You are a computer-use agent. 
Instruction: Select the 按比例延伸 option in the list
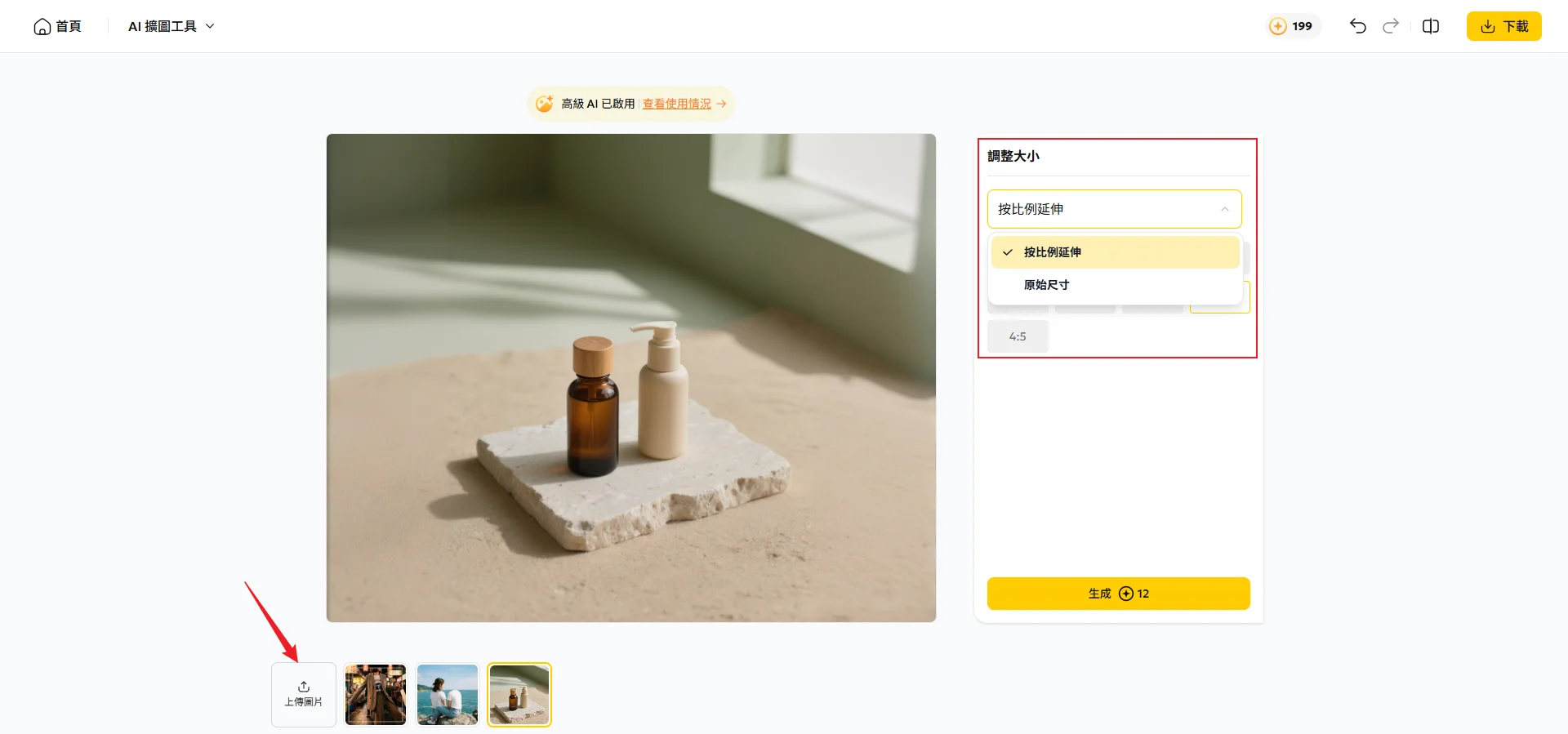pyautogui.click(x=1116, y=252)
